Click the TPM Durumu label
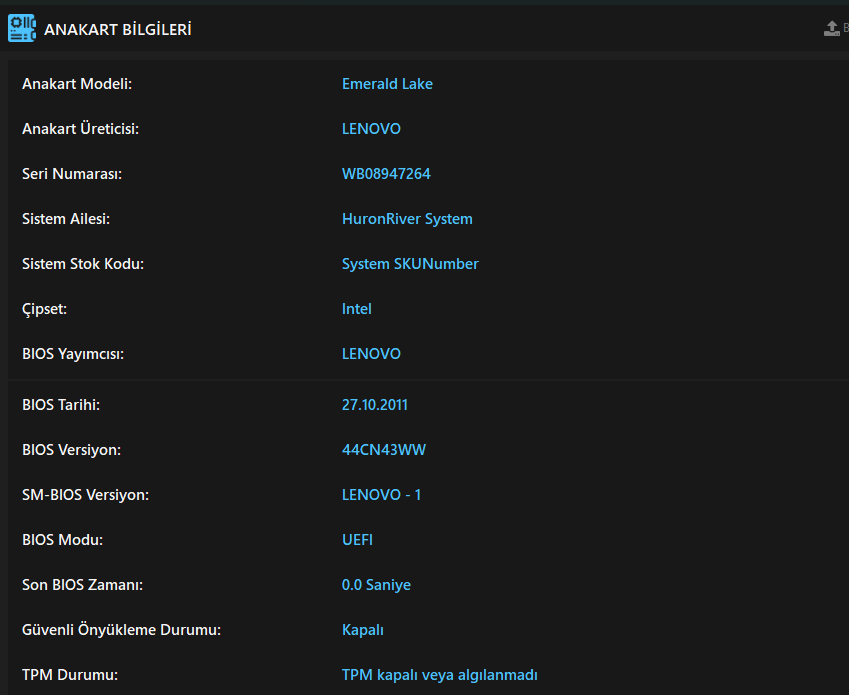The height and width of the screenshot is (695, 849). pyautogui.click(x=70, y=675)
